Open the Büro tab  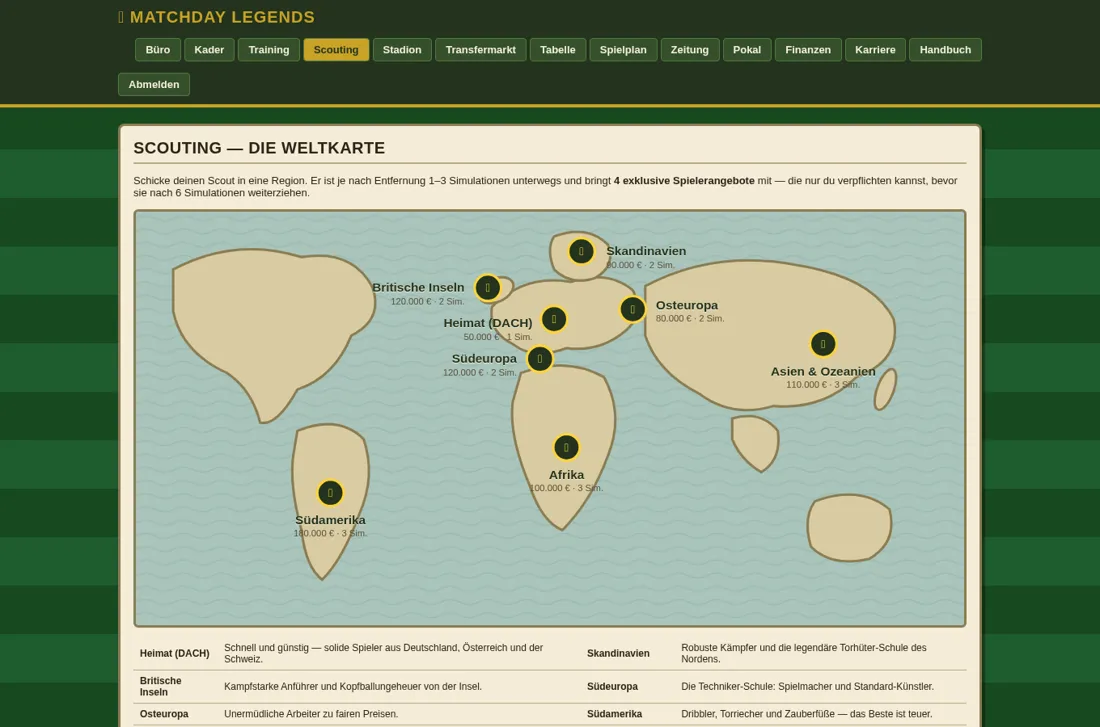point(158,50)
